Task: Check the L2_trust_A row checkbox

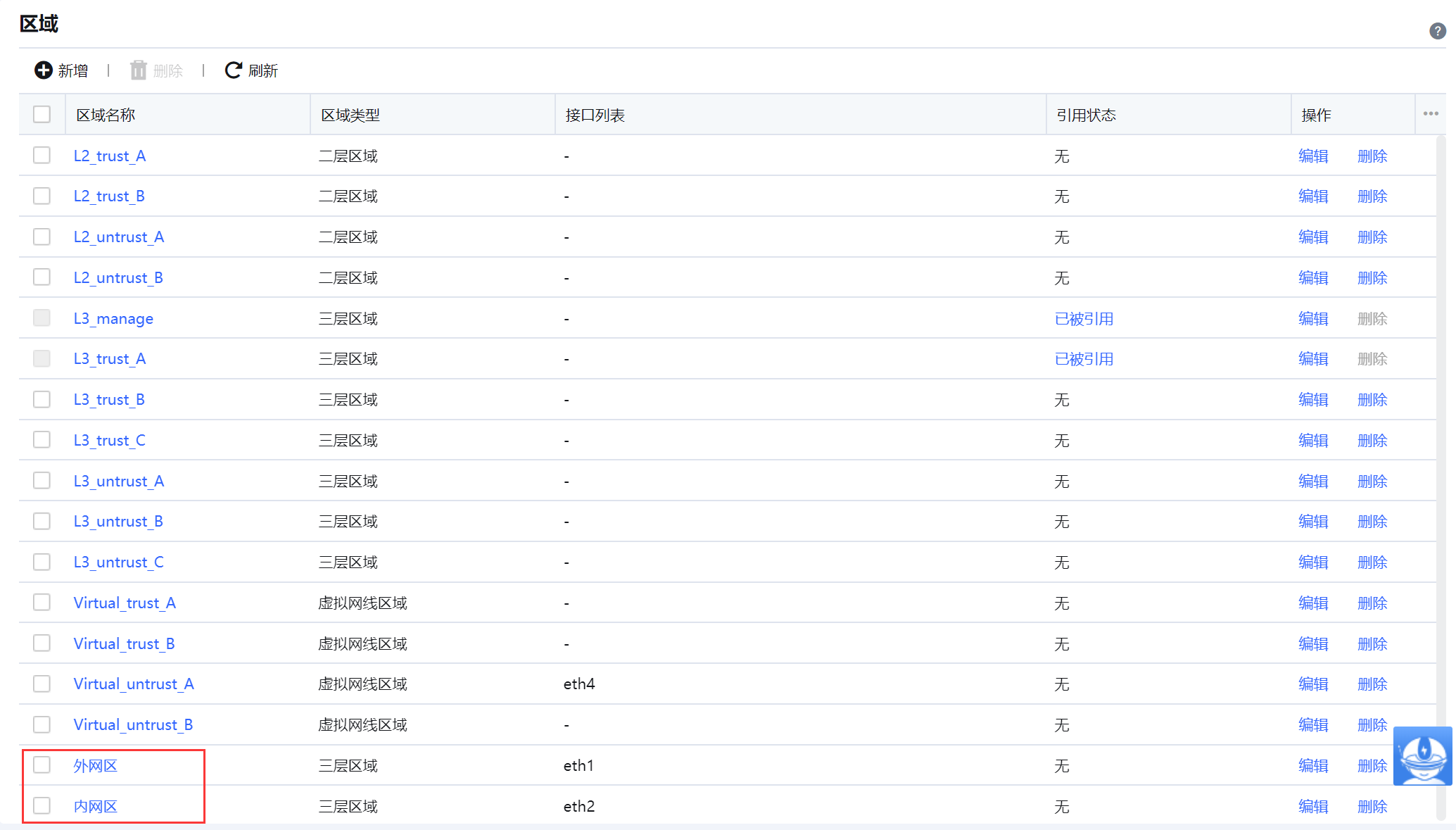Action: pos(42,155)
